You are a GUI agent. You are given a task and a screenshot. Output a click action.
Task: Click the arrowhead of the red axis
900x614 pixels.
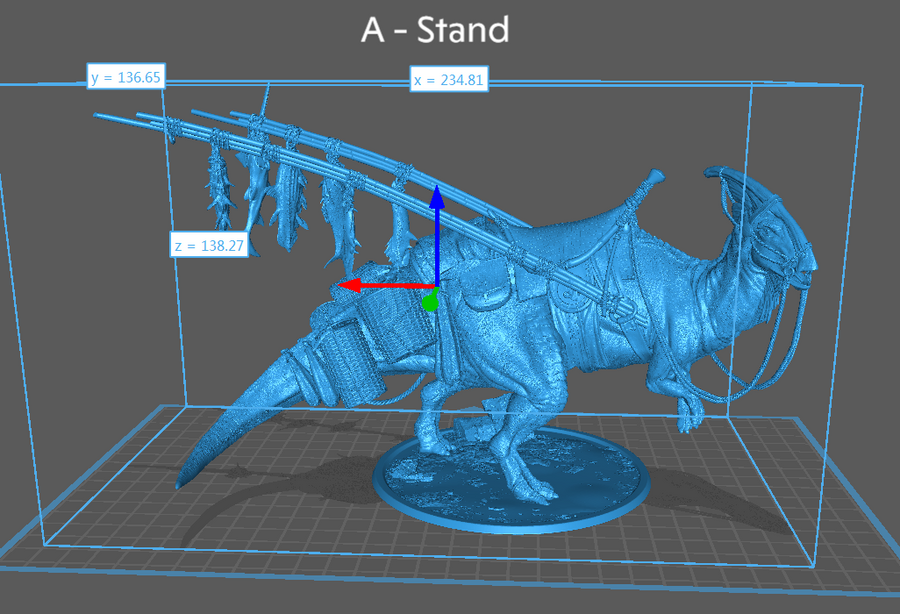click(349, 287)
